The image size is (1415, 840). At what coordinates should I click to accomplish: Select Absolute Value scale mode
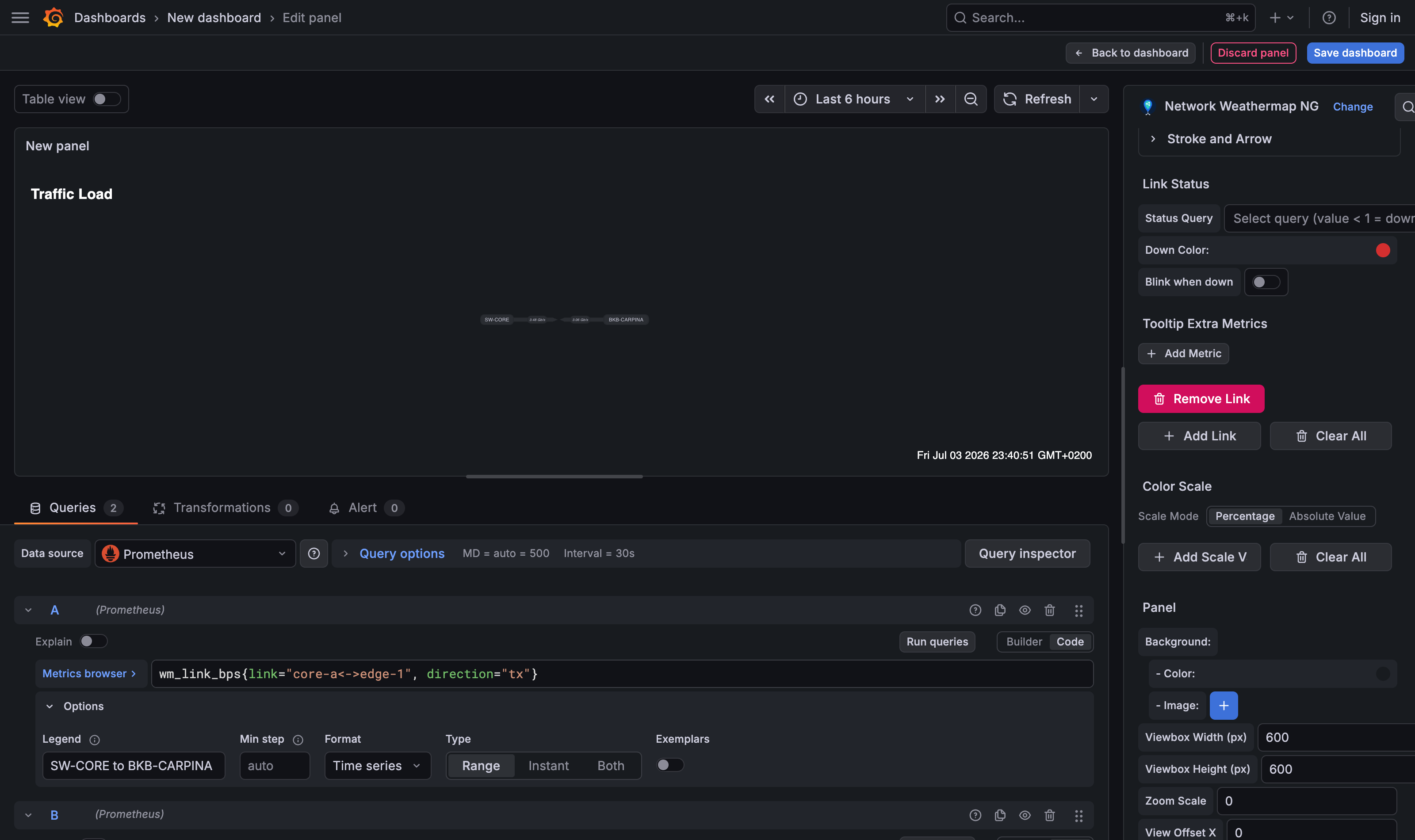point(1327,515)
